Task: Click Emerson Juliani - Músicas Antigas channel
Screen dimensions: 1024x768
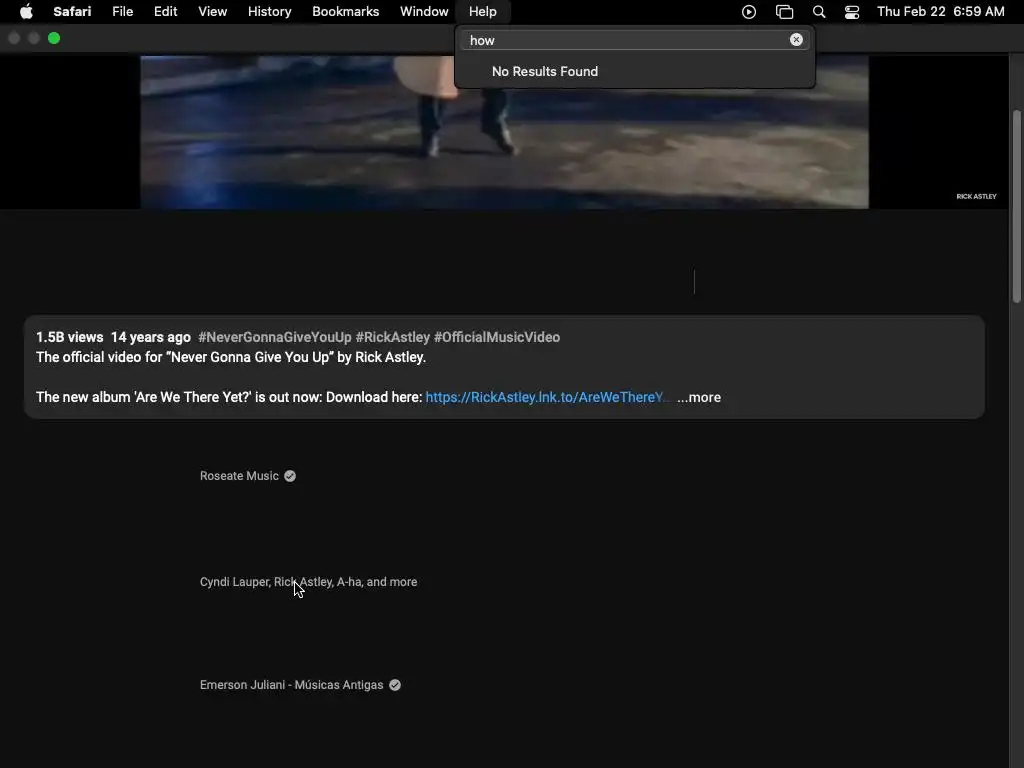Action: pos(291,685)
